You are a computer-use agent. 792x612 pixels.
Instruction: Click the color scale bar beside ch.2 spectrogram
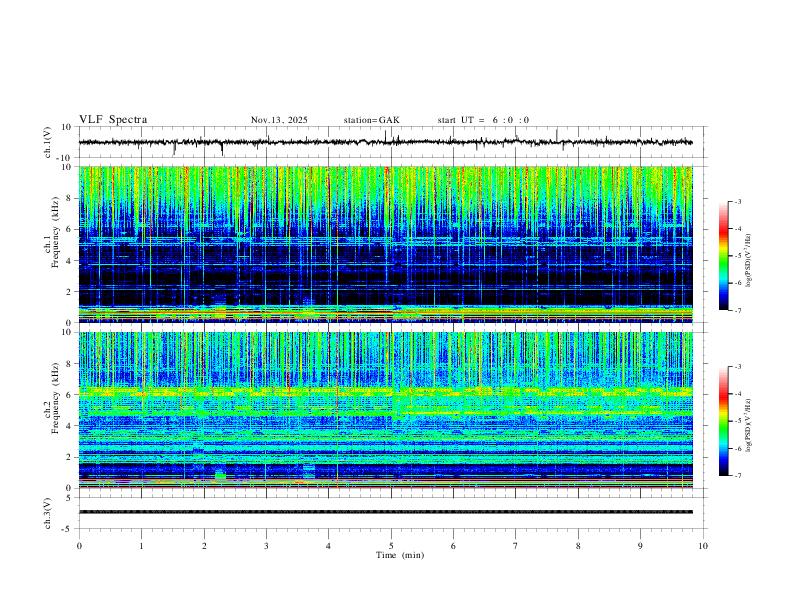pos(723,421)
